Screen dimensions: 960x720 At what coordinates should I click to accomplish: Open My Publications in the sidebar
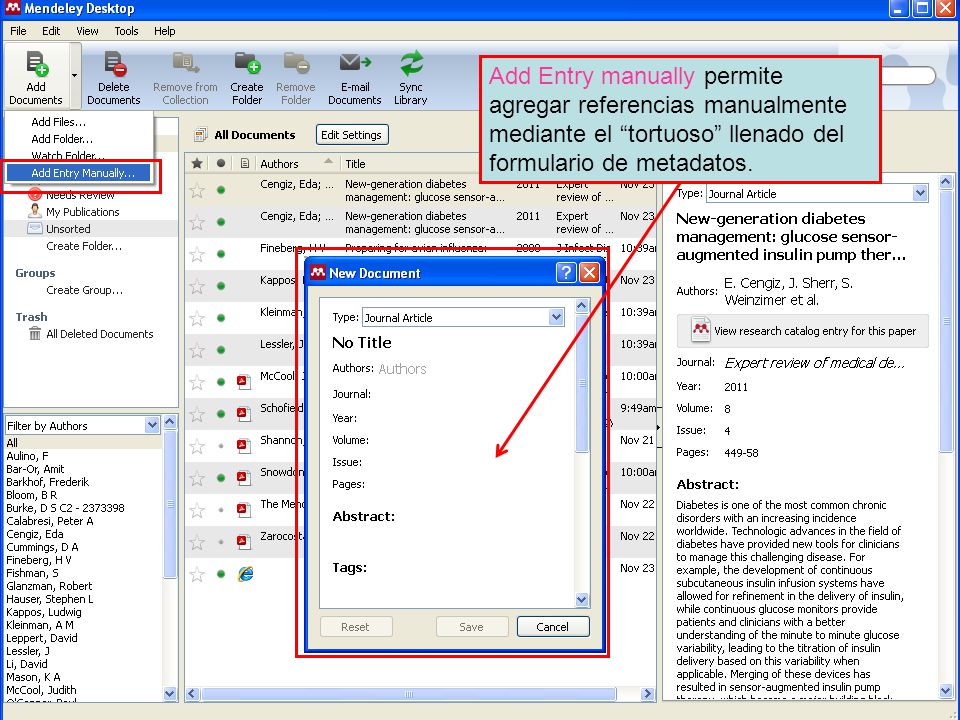coord(83,212)
